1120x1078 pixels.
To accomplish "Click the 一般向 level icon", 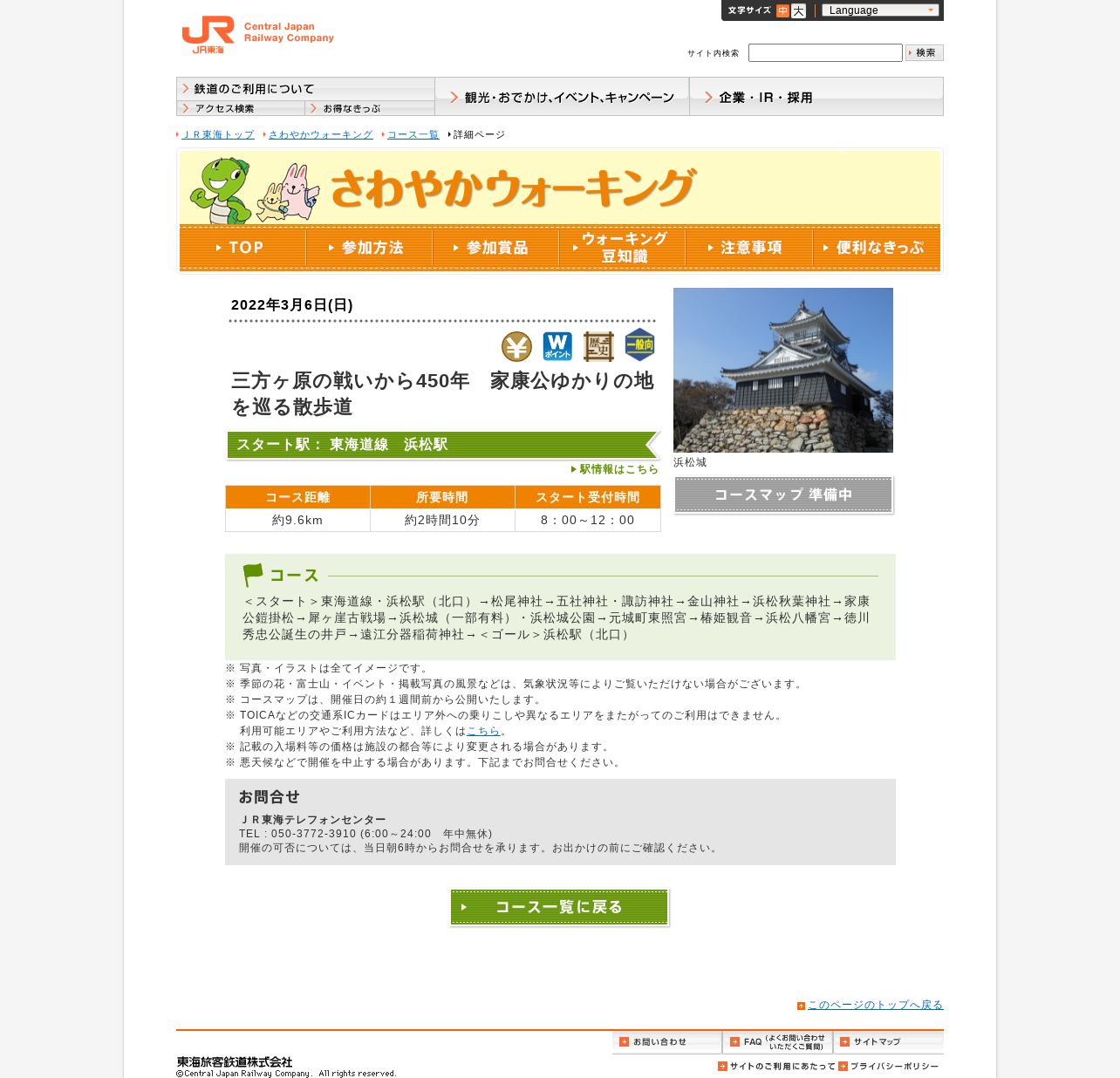I will coord(639,345).
